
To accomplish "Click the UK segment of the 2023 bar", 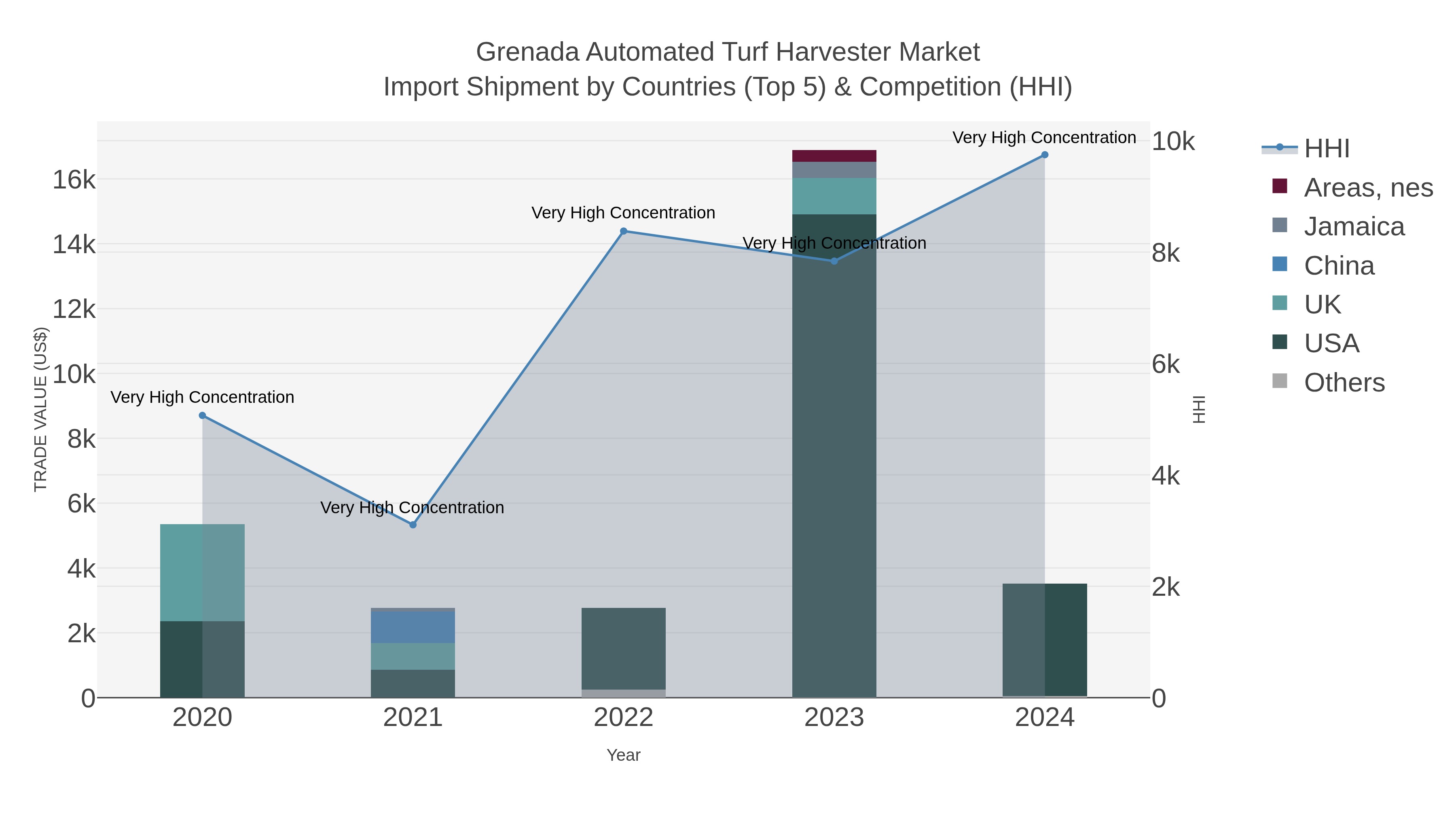I will [834, 196].
